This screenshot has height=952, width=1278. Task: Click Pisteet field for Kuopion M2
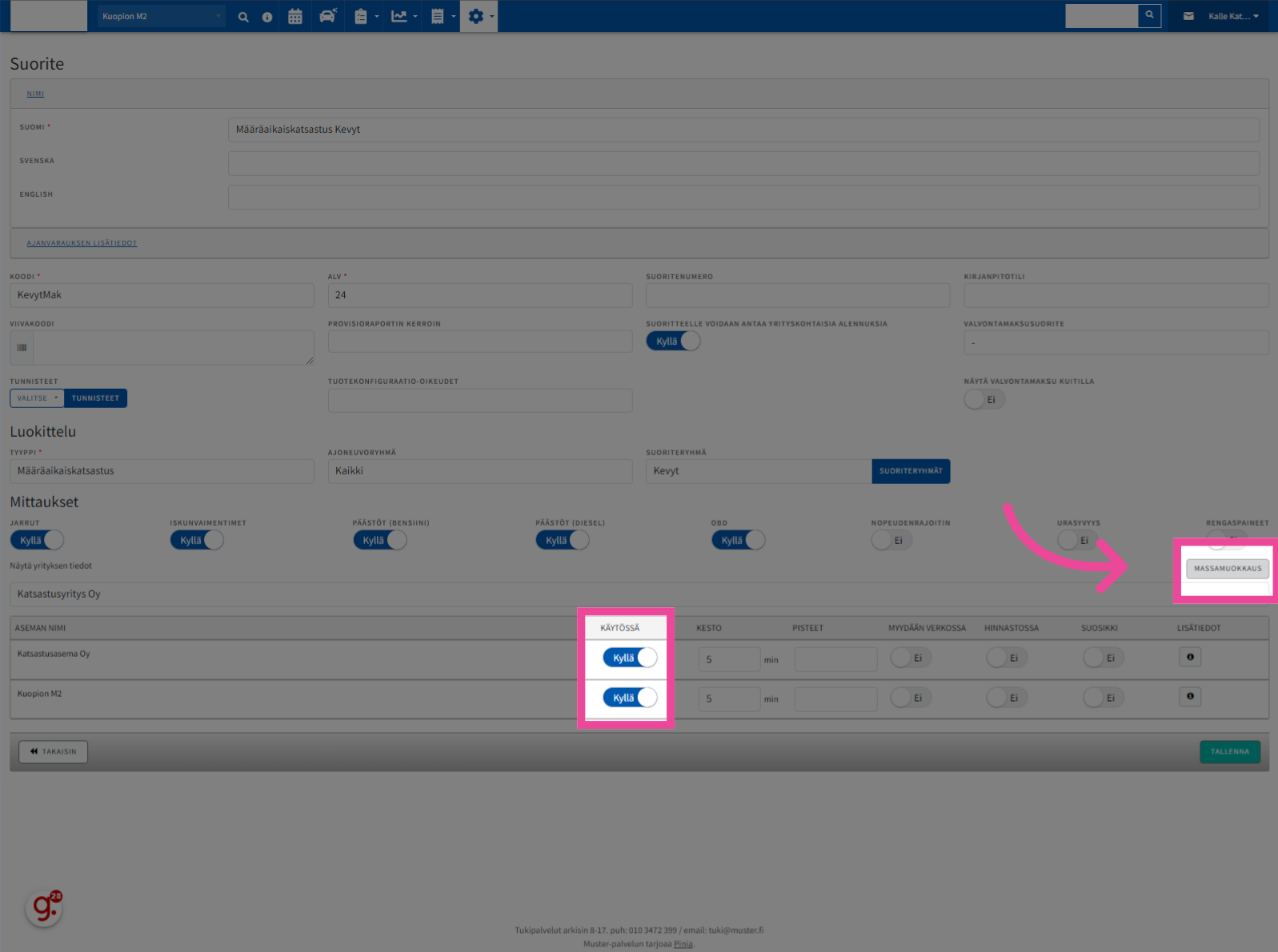click(835, 699)
